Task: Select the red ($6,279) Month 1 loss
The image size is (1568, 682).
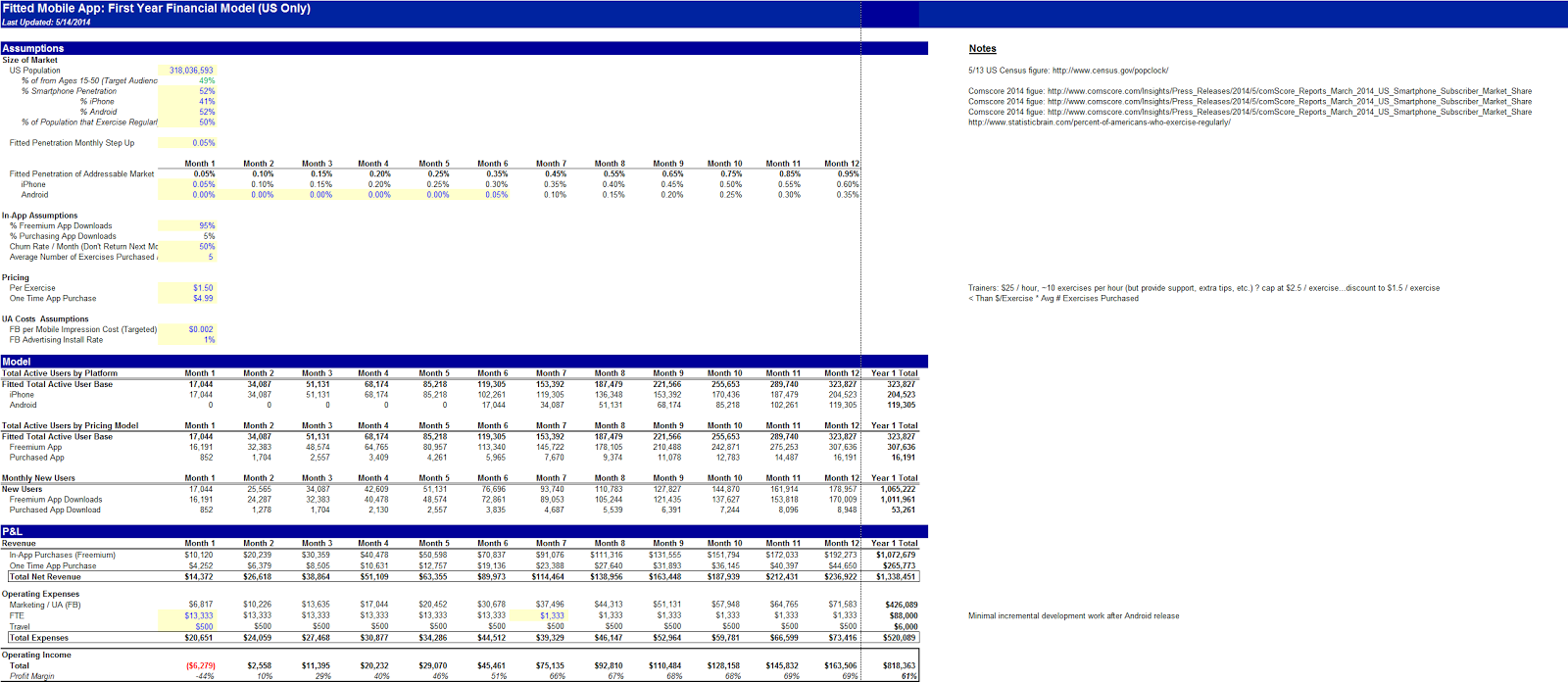Action: coord(200,665)
